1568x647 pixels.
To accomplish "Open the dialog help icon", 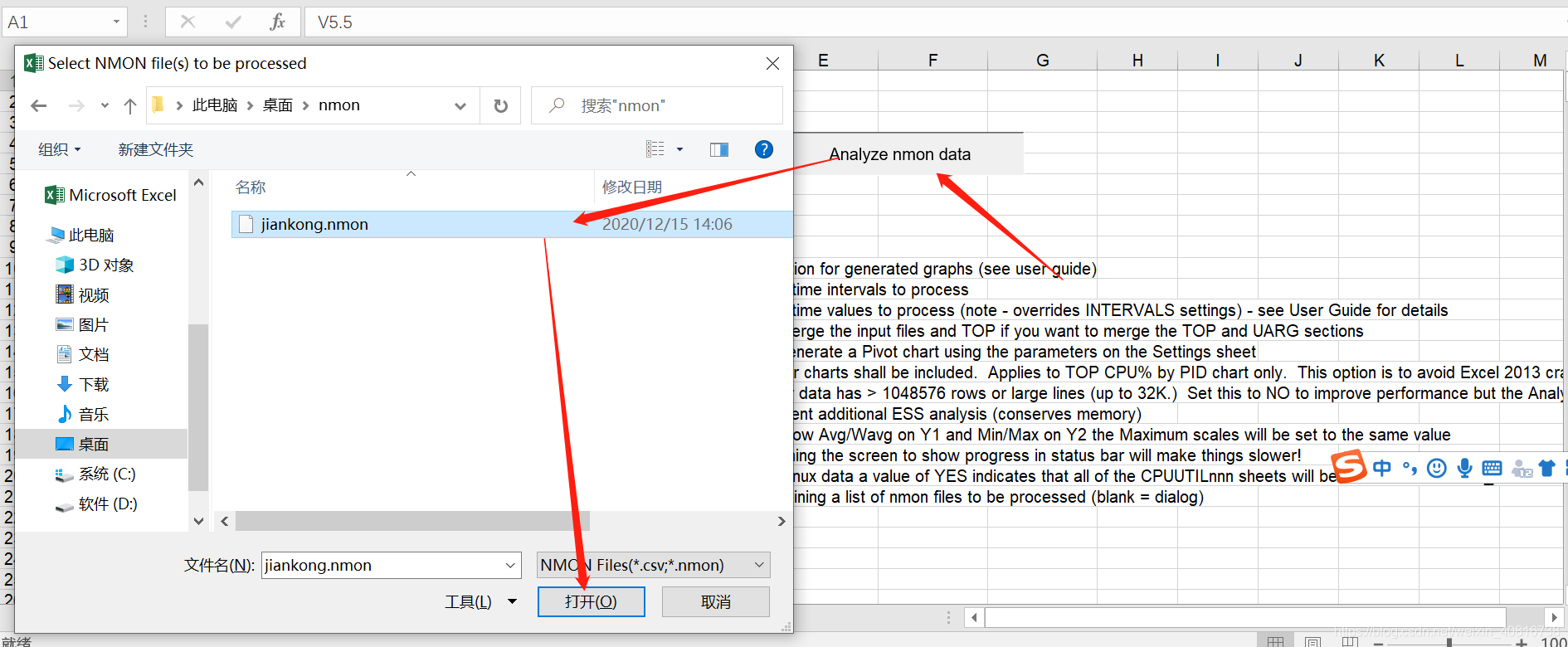I will click(764, 149).
